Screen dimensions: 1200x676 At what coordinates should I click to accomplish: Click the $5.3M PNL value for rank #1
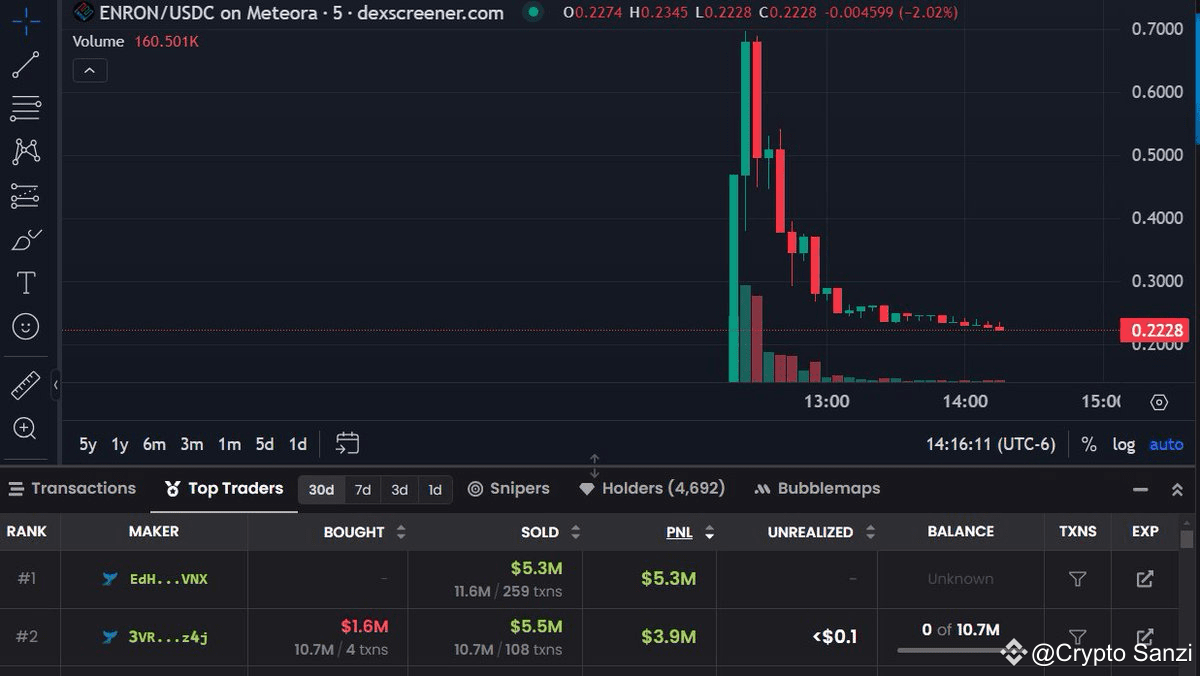tap(668, 579)
